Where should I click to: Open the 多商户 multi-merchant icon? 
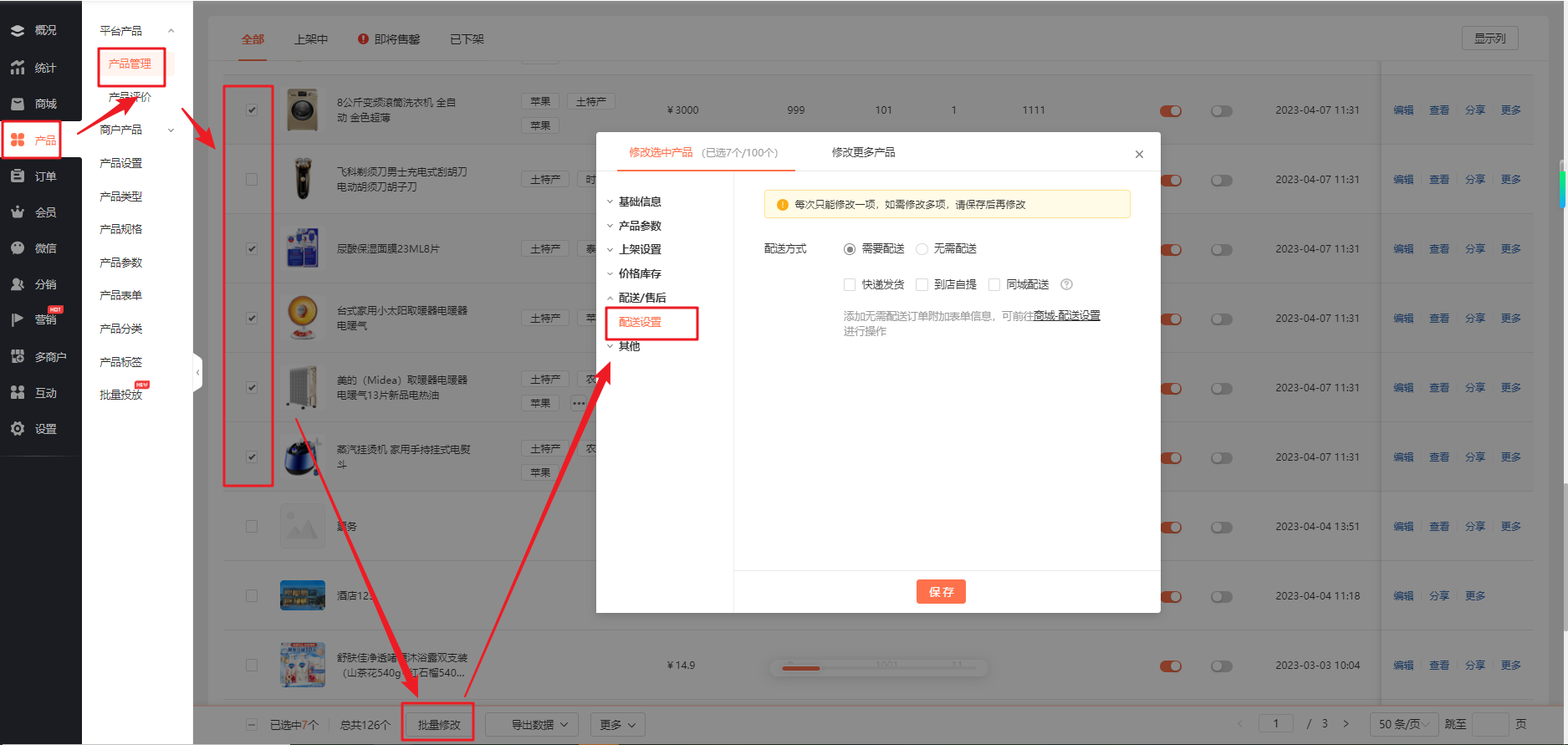click(x=18, y=356)
